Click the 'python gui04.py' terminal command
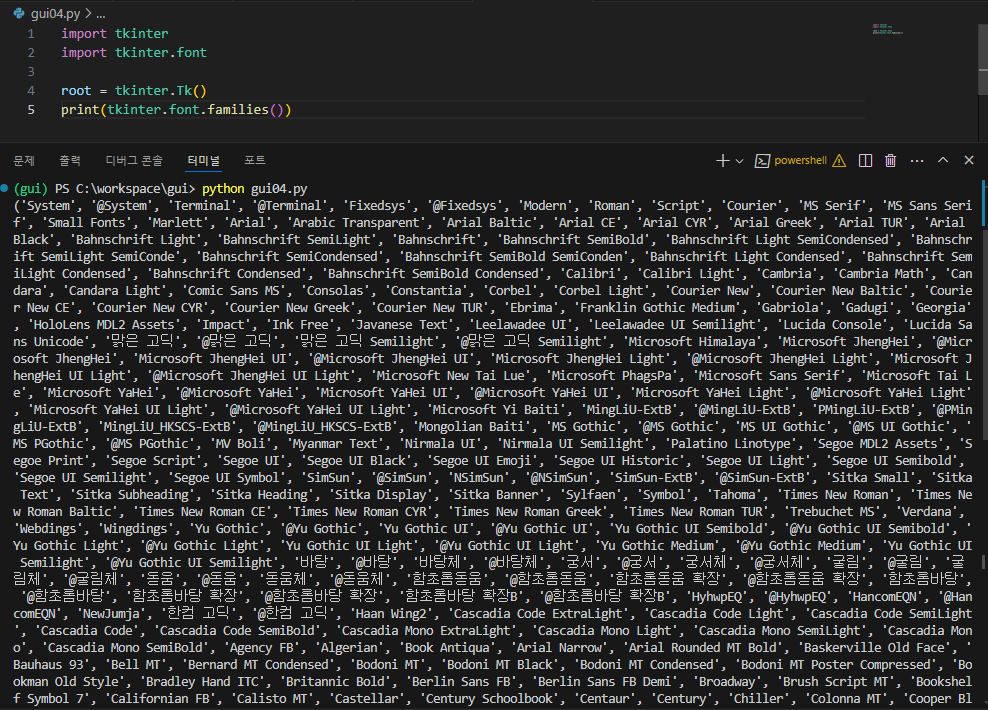 (x=255, y=189)
